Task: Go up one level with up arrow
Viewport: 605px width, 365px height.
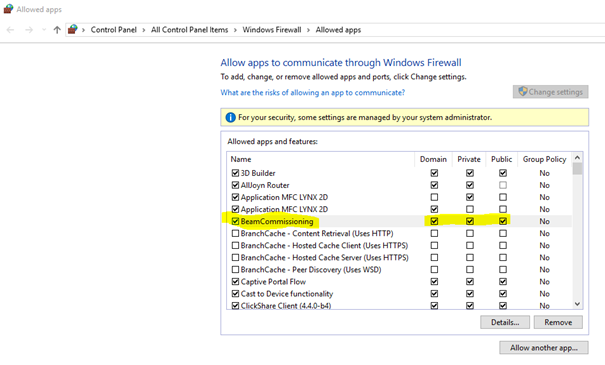Action: point(57,30)
